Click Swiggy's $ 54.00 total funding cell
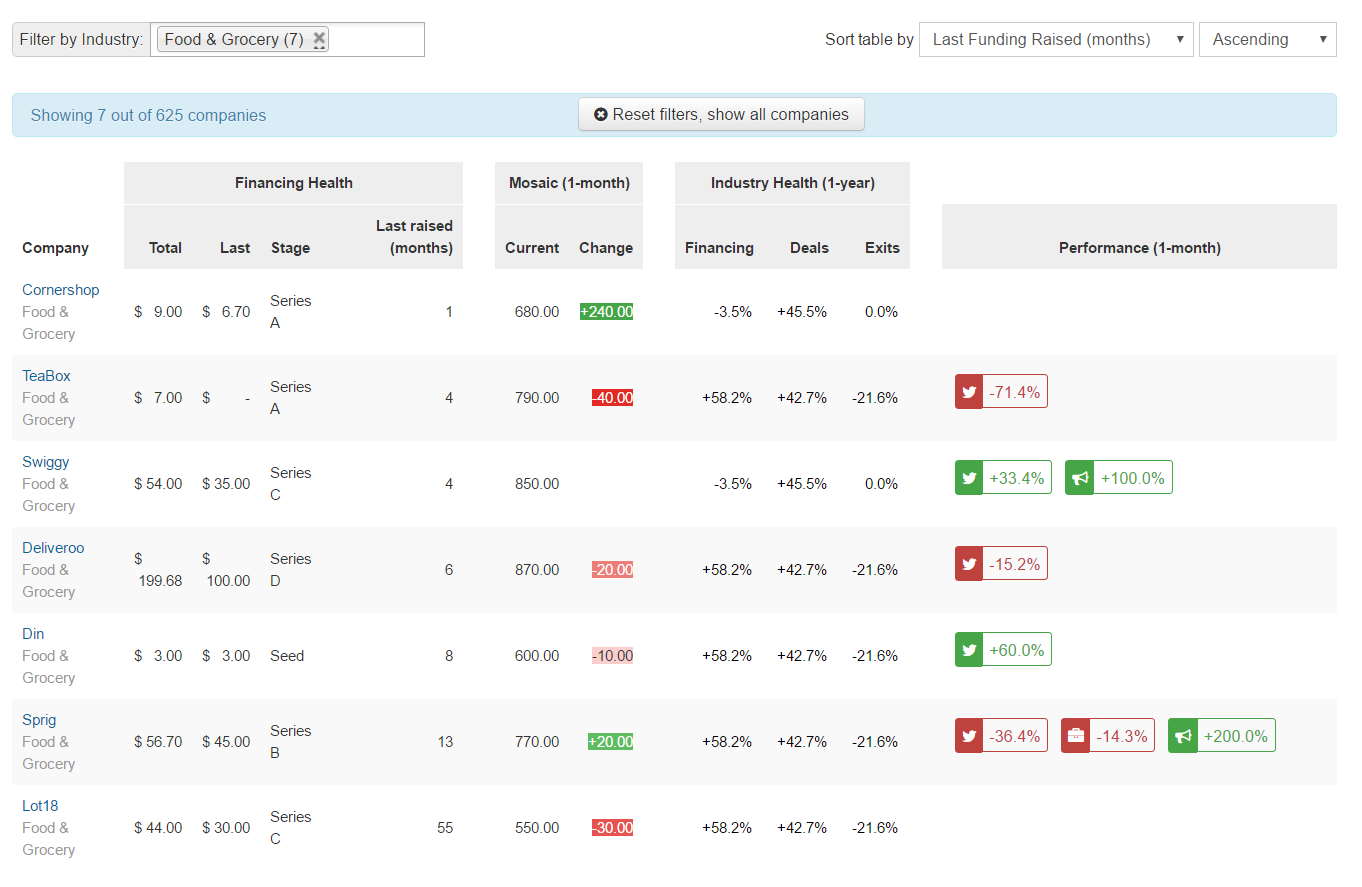1362x887 pixels. [x=158, y=484]
